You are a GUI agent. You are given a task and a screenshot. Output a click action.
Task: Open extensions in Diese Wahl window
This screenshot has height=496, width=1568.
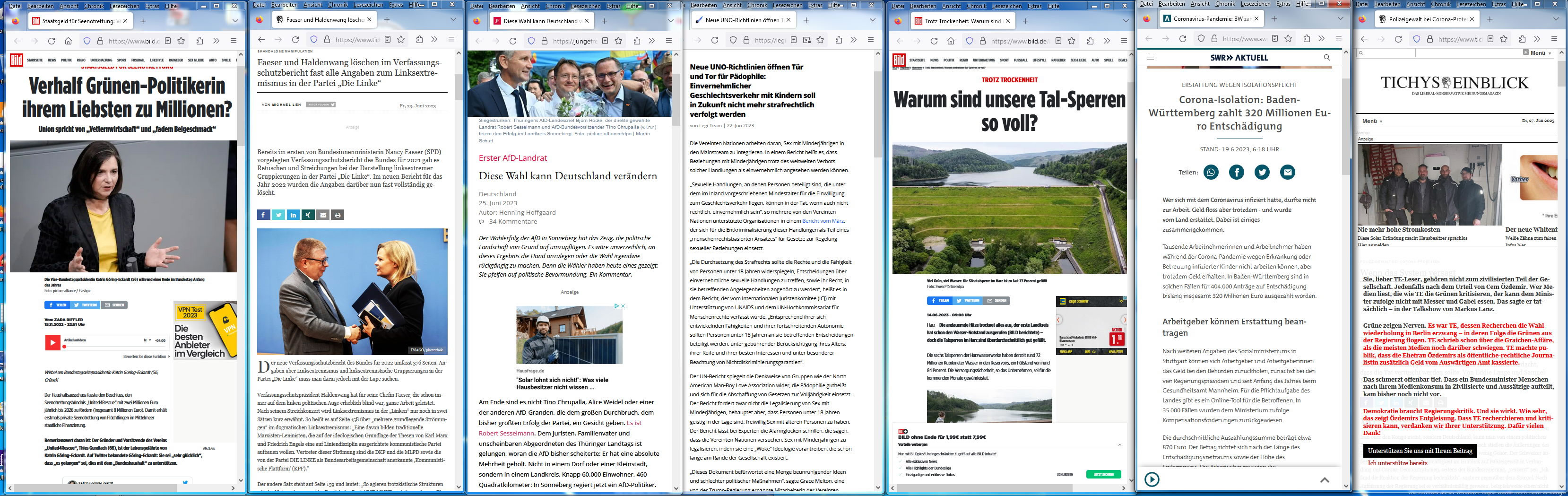pyautogui.click(x=636, y=41)
